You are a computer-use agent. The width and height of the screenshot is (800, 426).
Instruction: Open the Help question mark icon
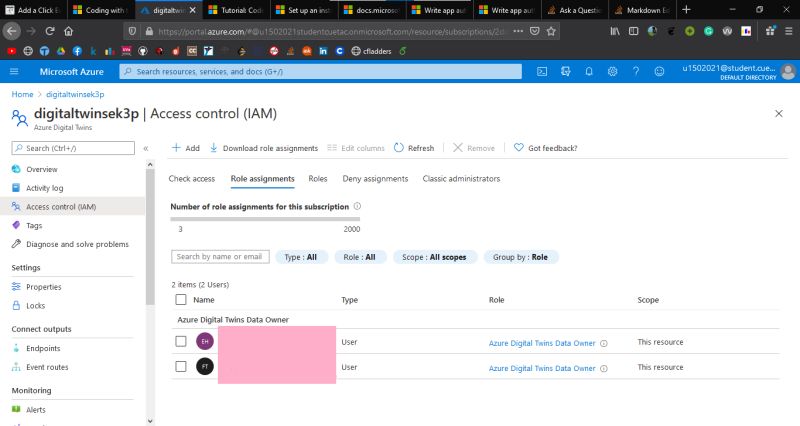click(x=636, y=71)
